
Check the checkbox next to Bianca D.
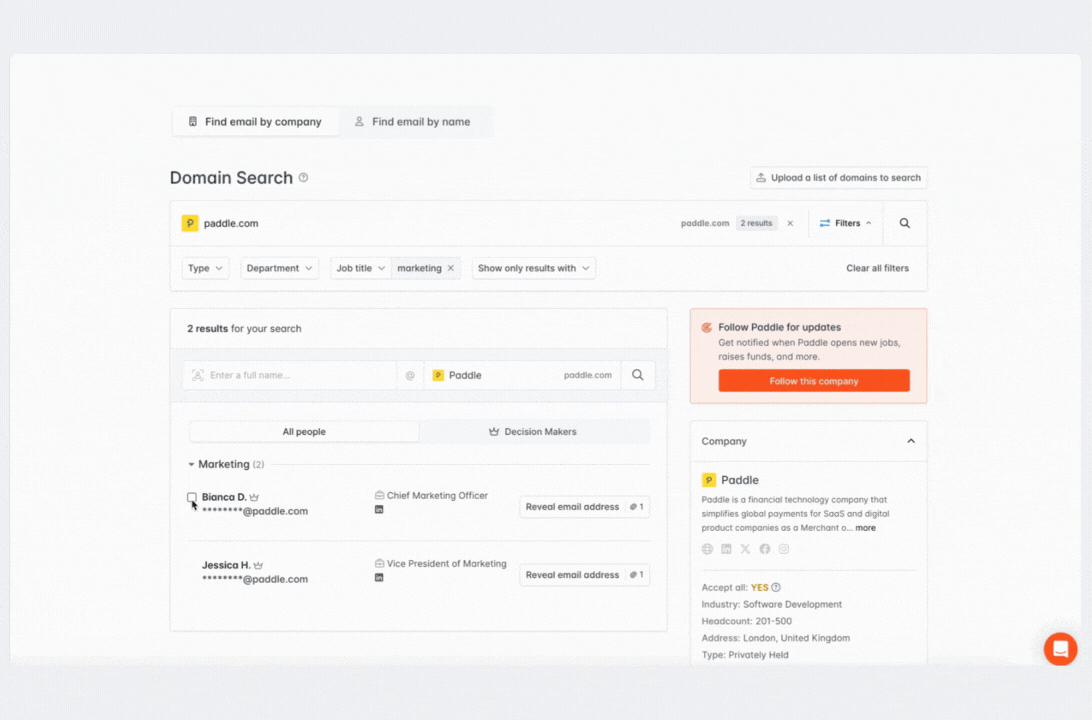tap(192, 497)
